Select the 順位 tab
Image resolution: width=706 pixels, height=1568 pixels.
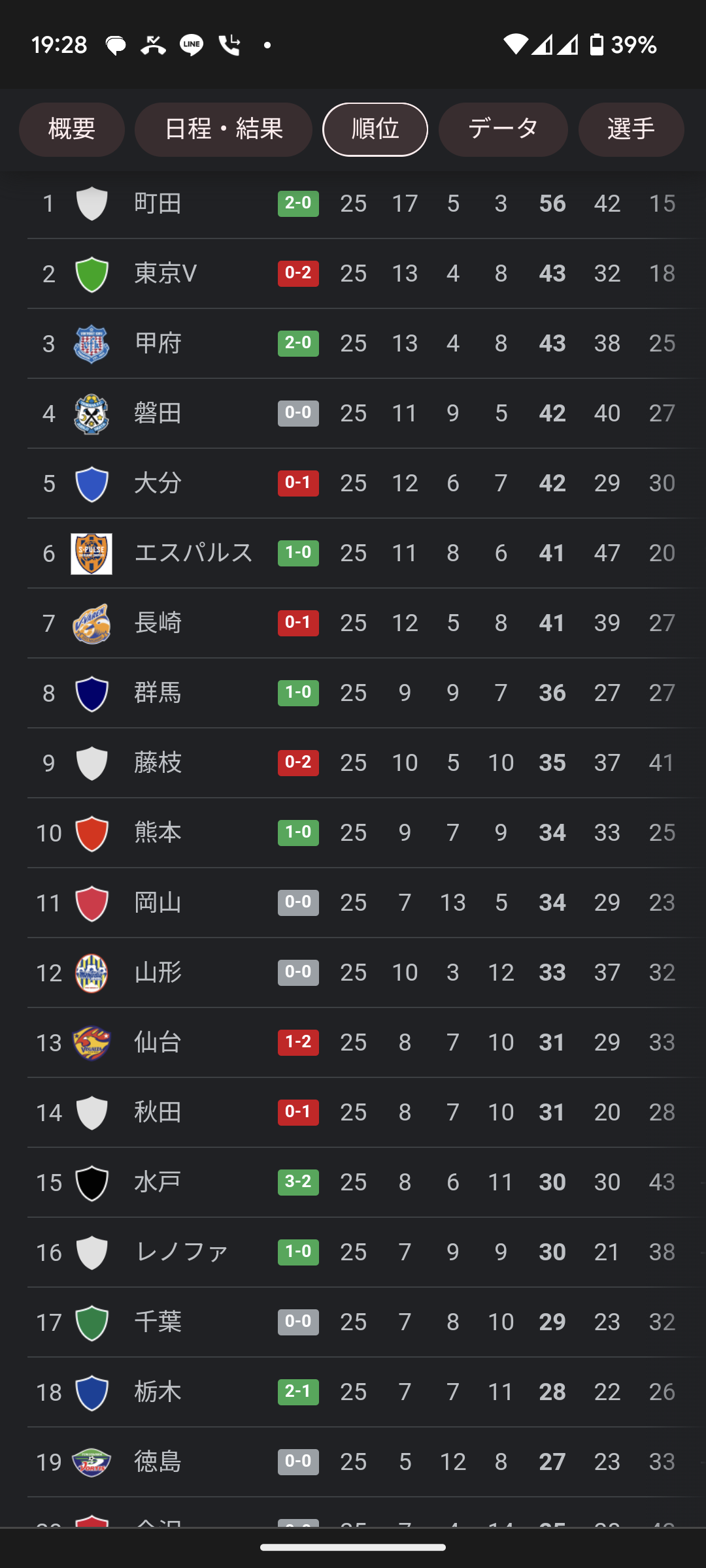tap(375, 129)
